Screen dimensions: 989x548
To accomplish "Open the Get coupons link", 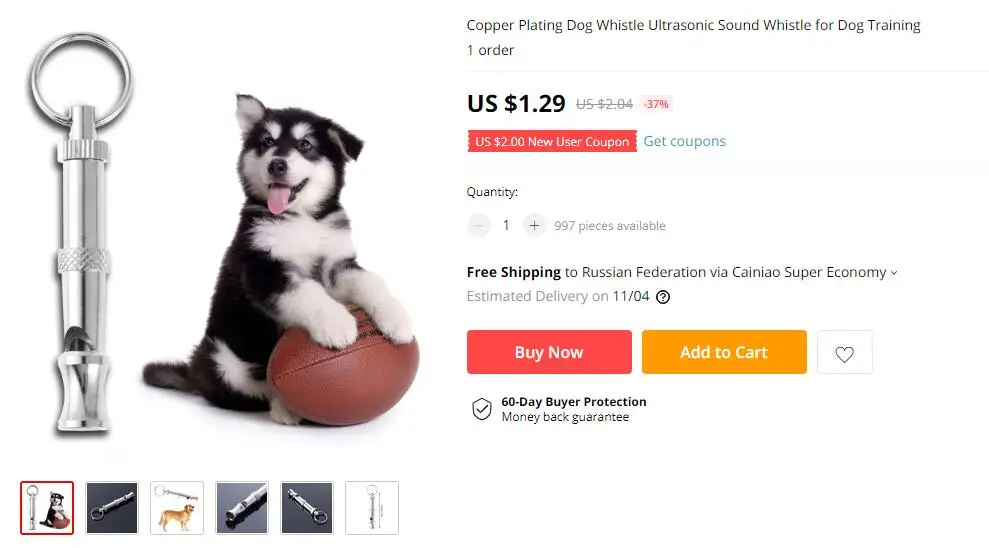I will tap(684, 141).
